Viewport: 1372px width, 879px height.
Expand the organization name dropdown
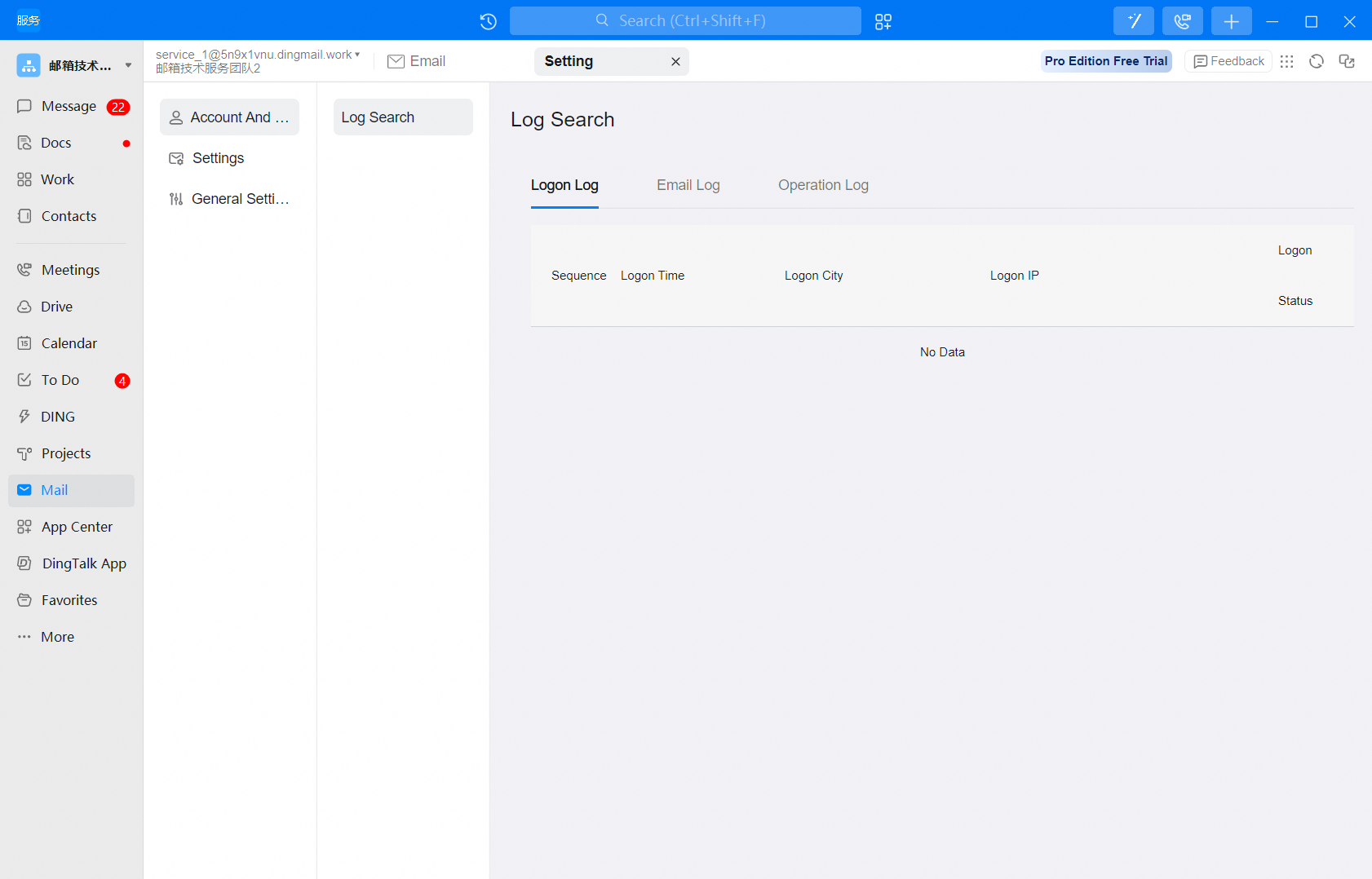click(x=128, y=65)
